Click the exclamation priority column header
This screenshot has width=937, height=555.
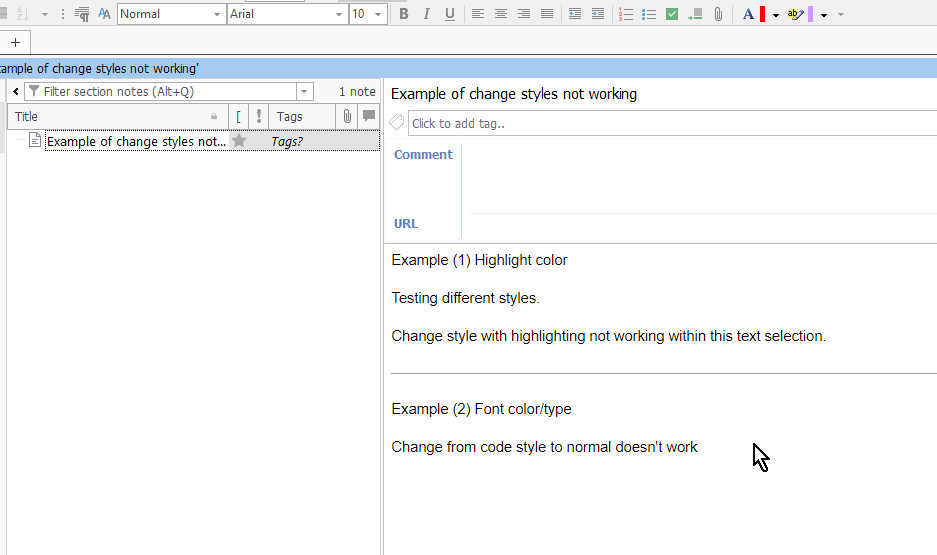coord(259,116)
